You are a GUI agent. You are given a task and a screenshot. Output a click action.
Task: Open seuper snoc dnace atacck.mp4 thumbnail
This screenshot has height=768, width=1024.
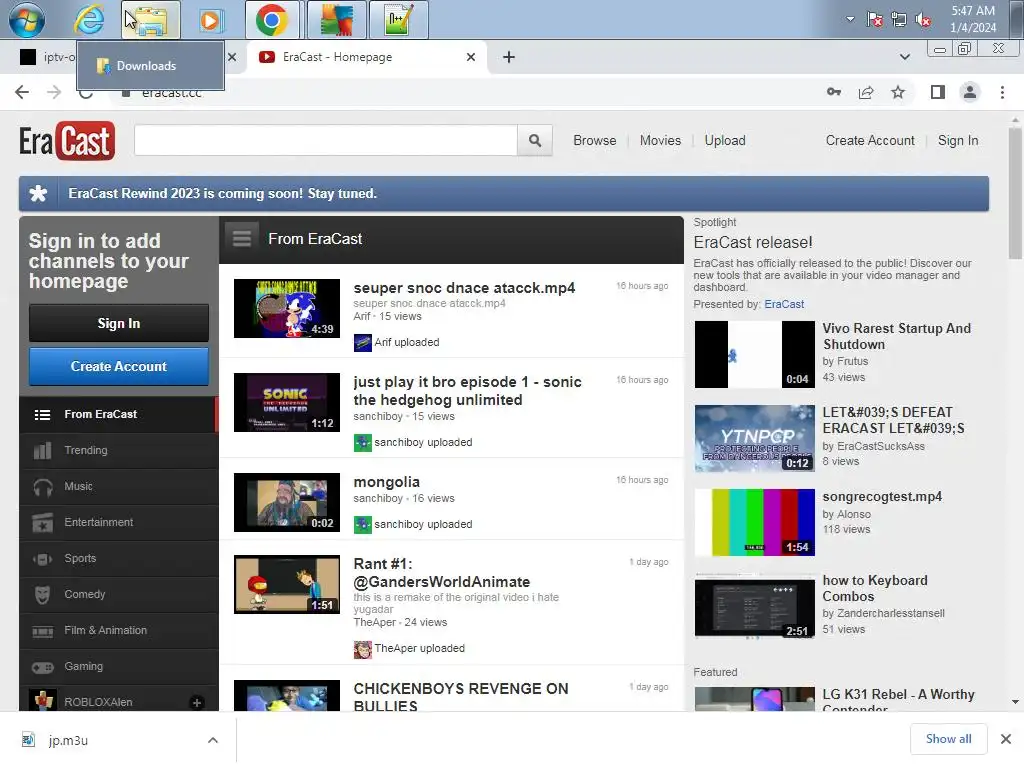pyautogui.click(x=287, y=308)
